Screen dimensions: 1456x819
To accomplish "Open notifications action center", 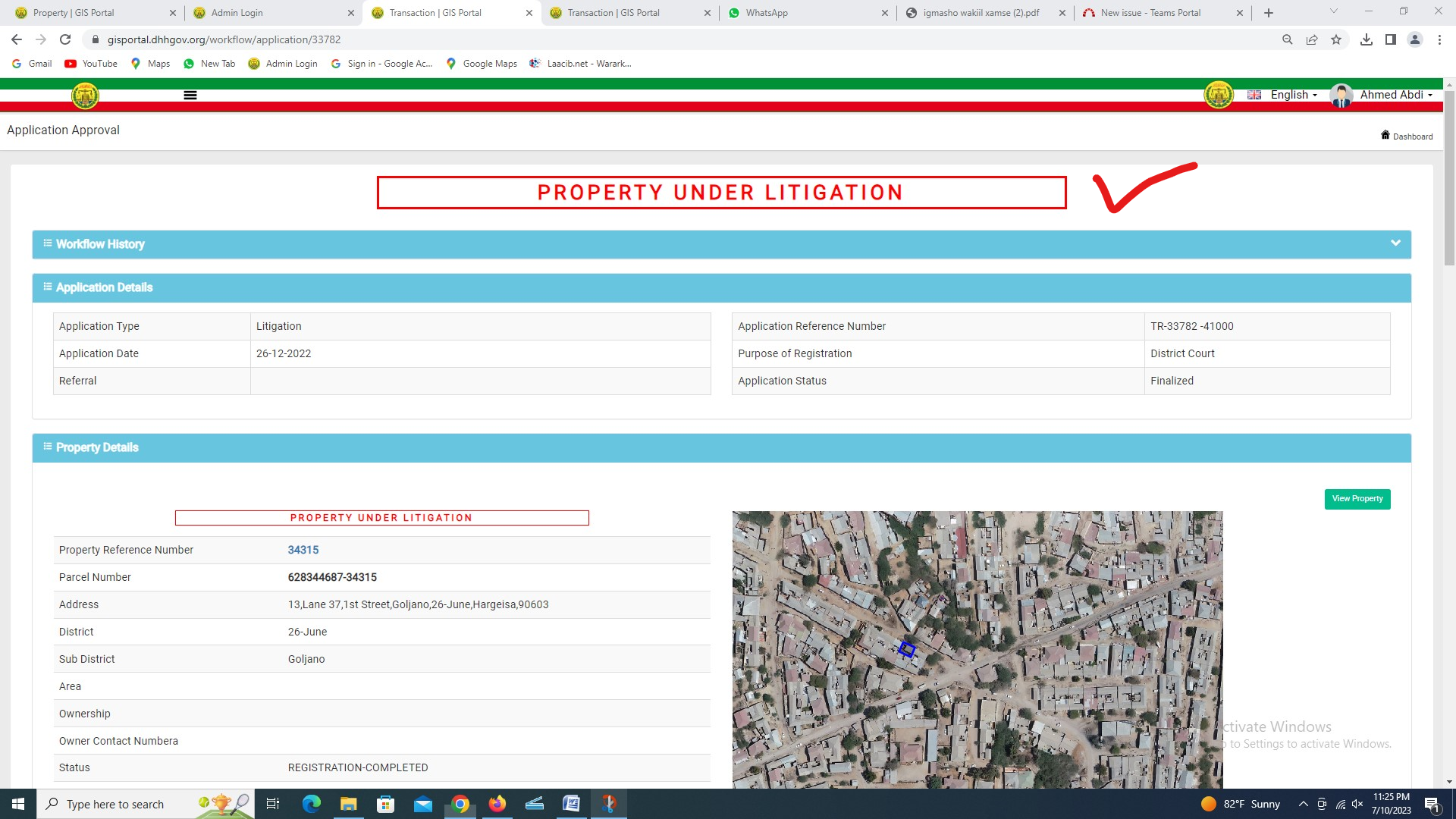I will click(1432, 805).
